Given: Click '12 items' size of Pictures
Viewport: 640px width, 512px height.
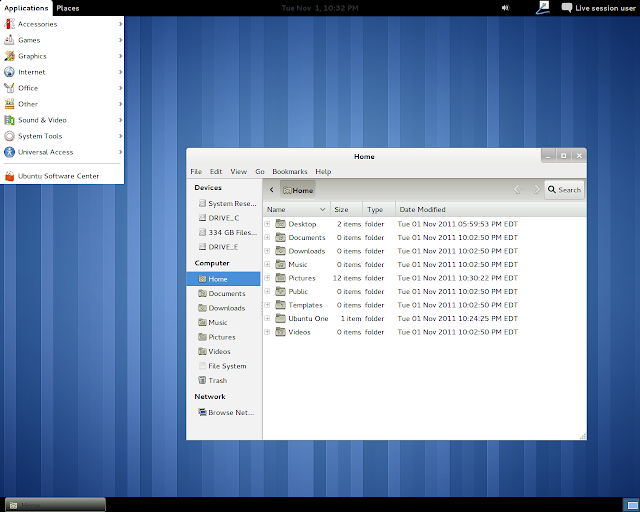Looking at the screenshot, I should click(347, 278).
